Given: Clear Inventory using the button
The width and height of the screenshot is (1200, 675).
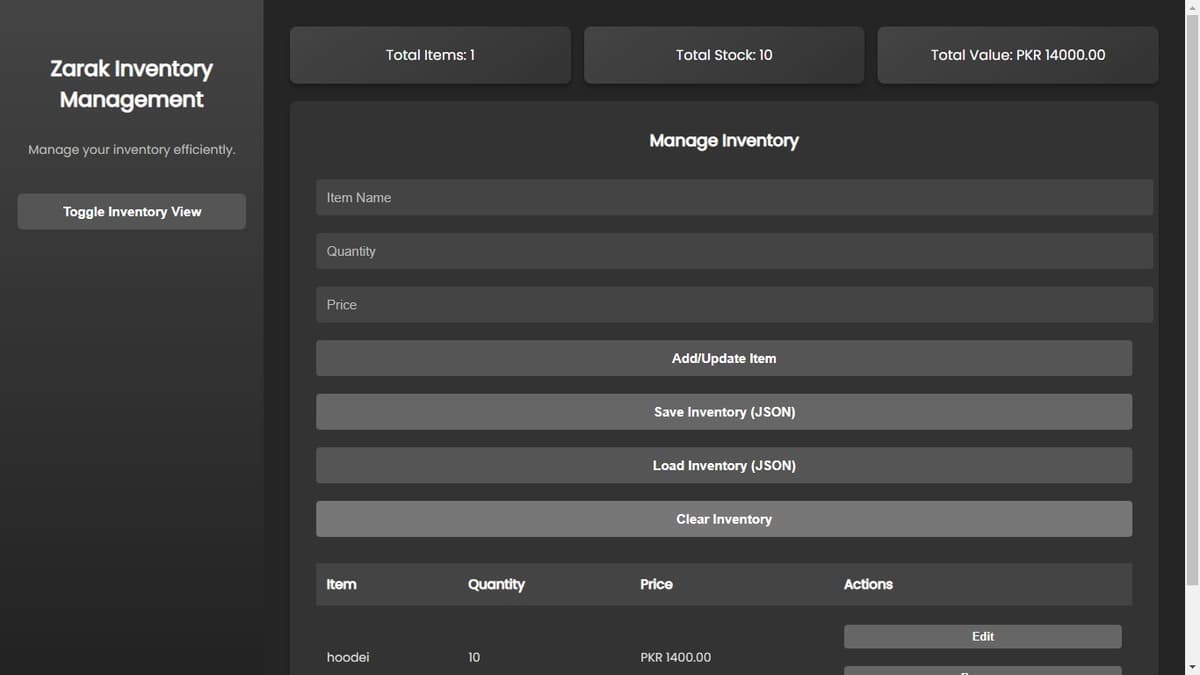Looking at the screenshot, I should coord(724,519).
